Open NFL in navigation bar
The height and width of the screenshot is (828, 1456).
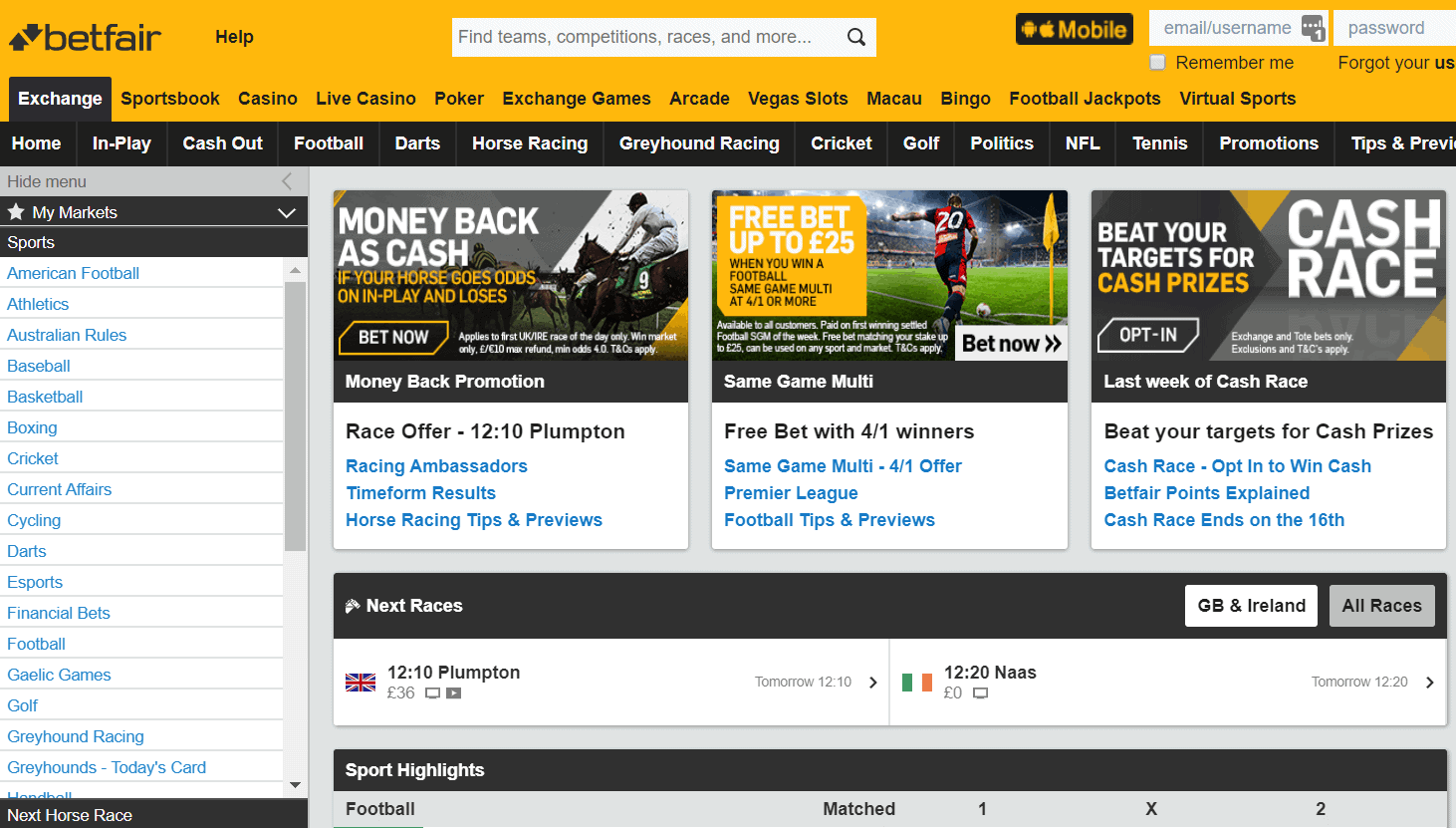1083,143
